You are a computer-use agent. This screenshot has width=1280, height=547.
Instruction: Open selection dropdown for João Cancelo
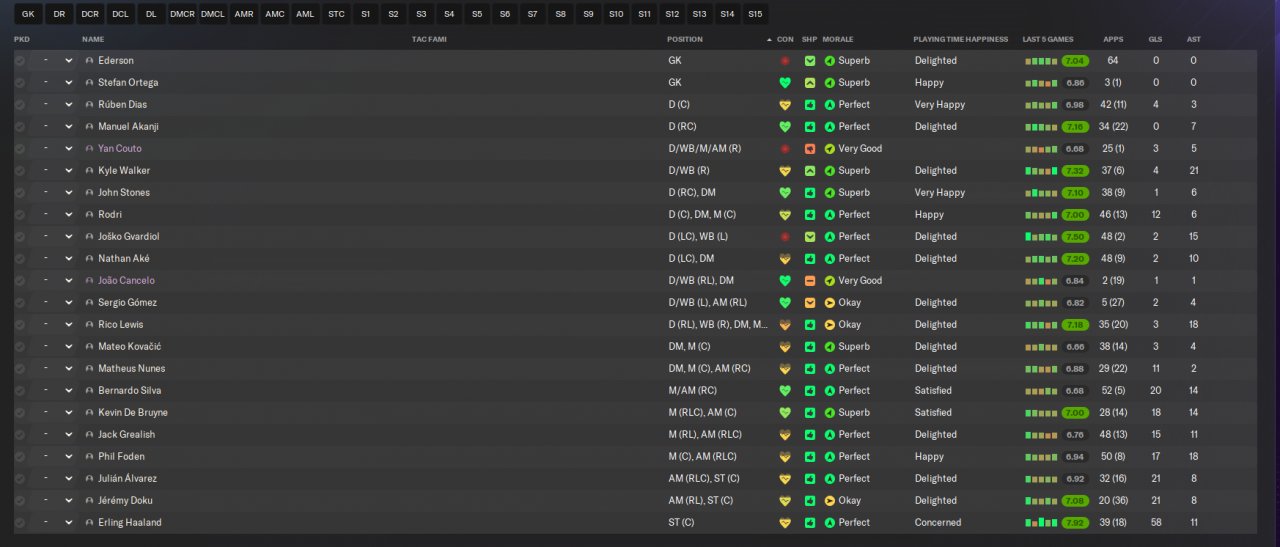54,281
